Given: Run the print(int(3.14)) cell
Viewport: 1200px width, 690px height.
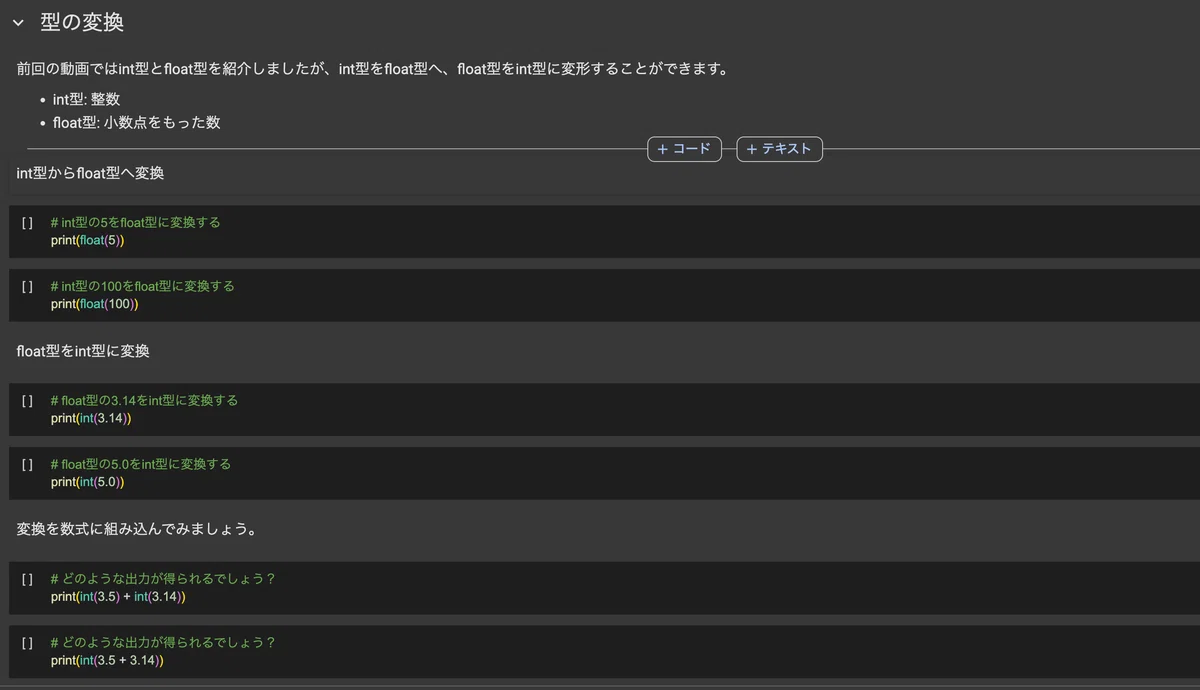Looking at the screenshot, I should pos(27,400).
